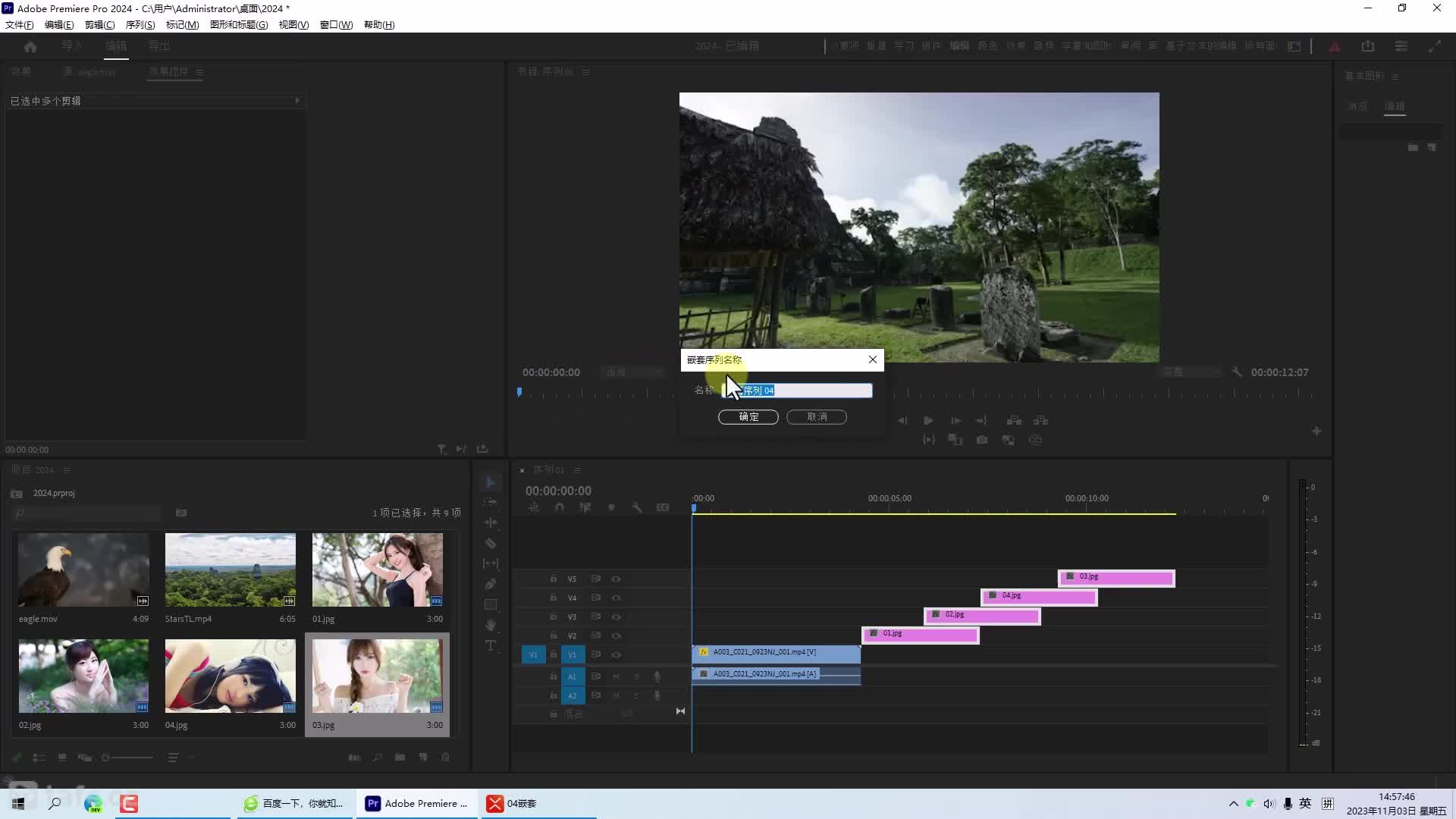Enable voice-over record on A1
This screenshot has height=819, width=1456.
(657, 676)
